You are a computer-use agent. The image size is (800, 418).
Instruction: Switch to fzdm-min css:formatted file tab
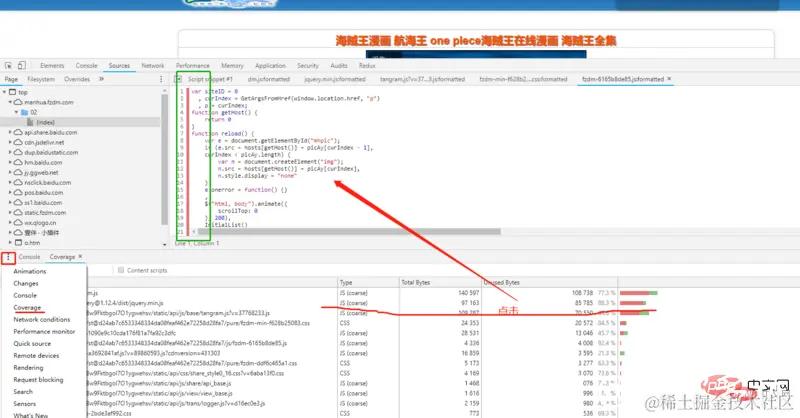(523, 79)
